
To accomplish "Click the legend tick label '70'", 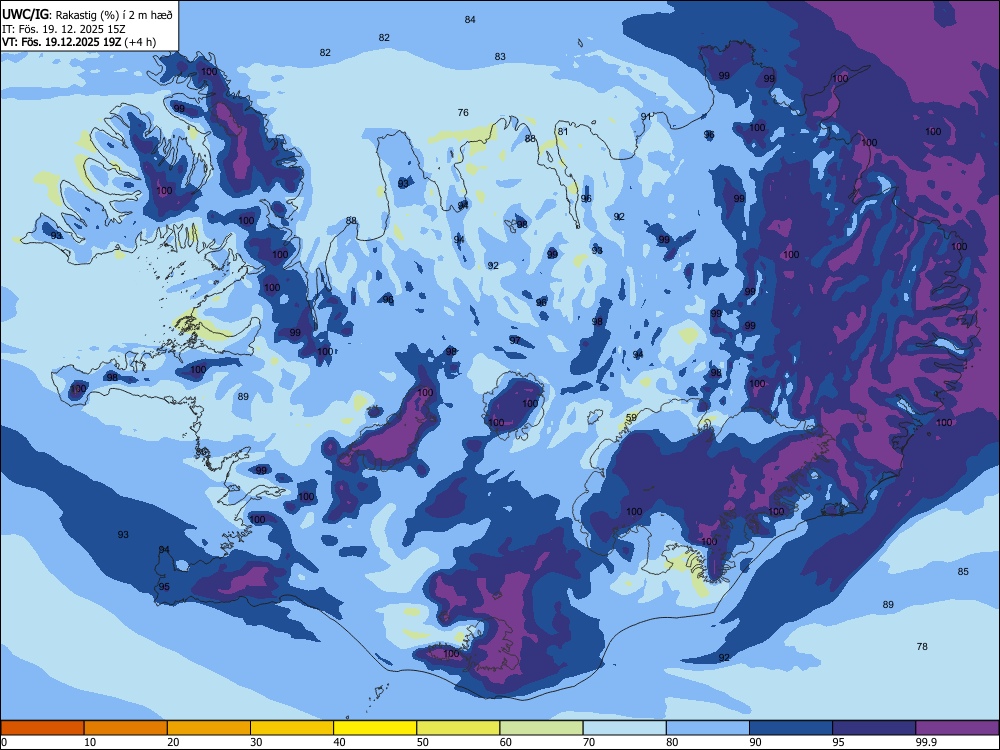I will 589,742.
